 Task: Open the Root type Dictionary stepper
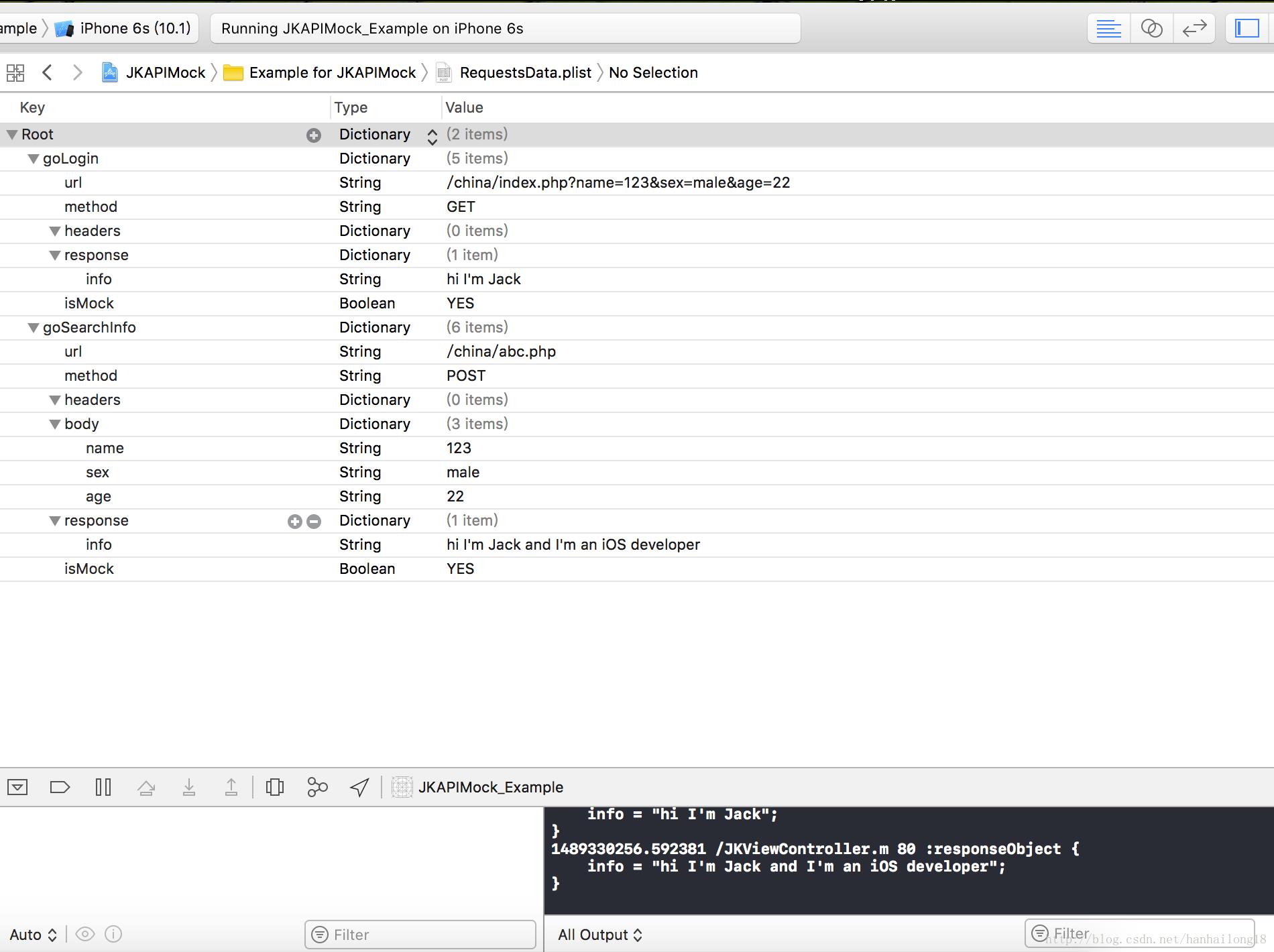click(432, 136)
